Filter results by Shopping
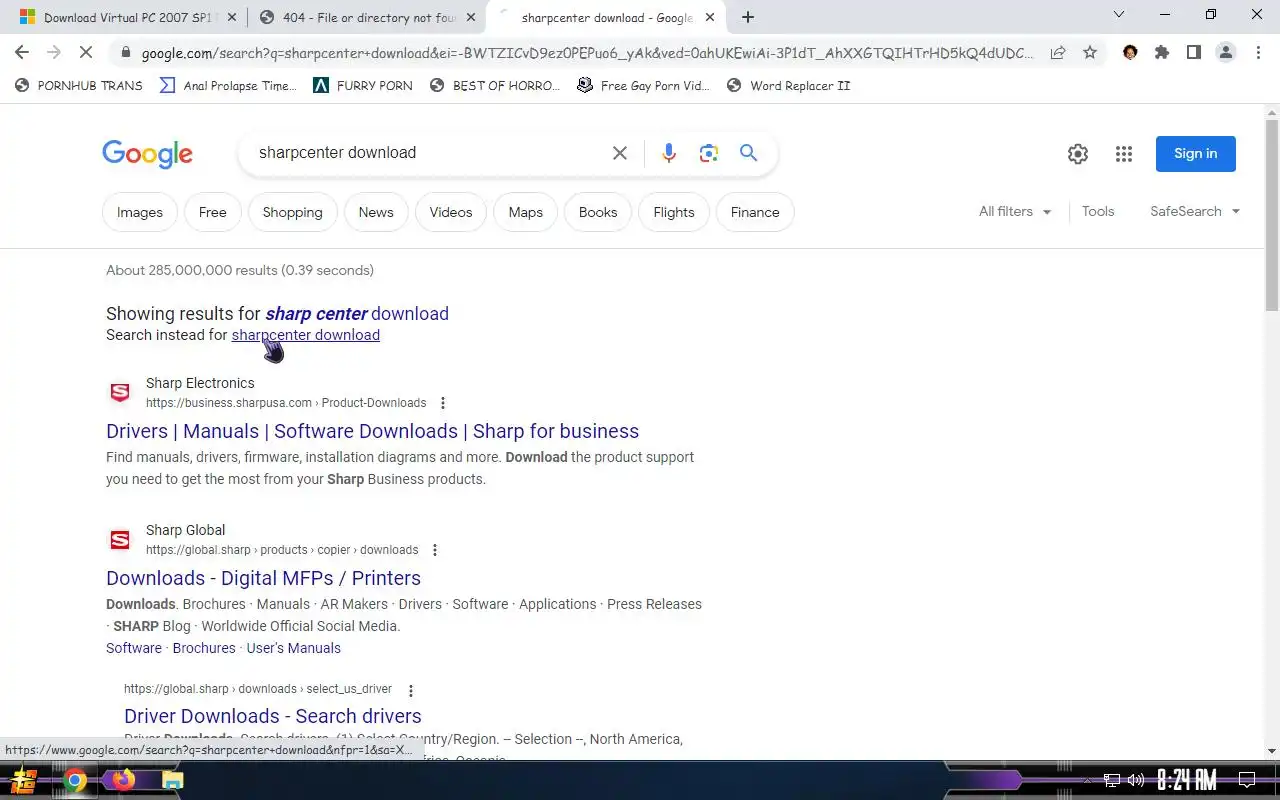 [292, 212]
